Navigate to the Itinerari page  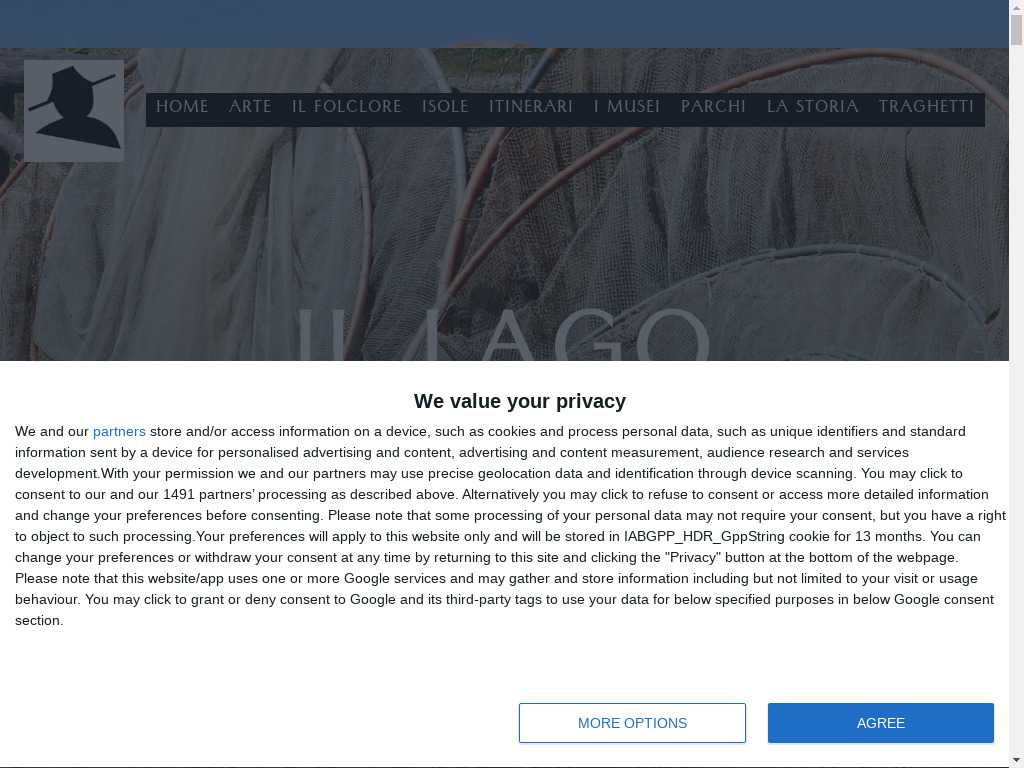pos(531,107)
